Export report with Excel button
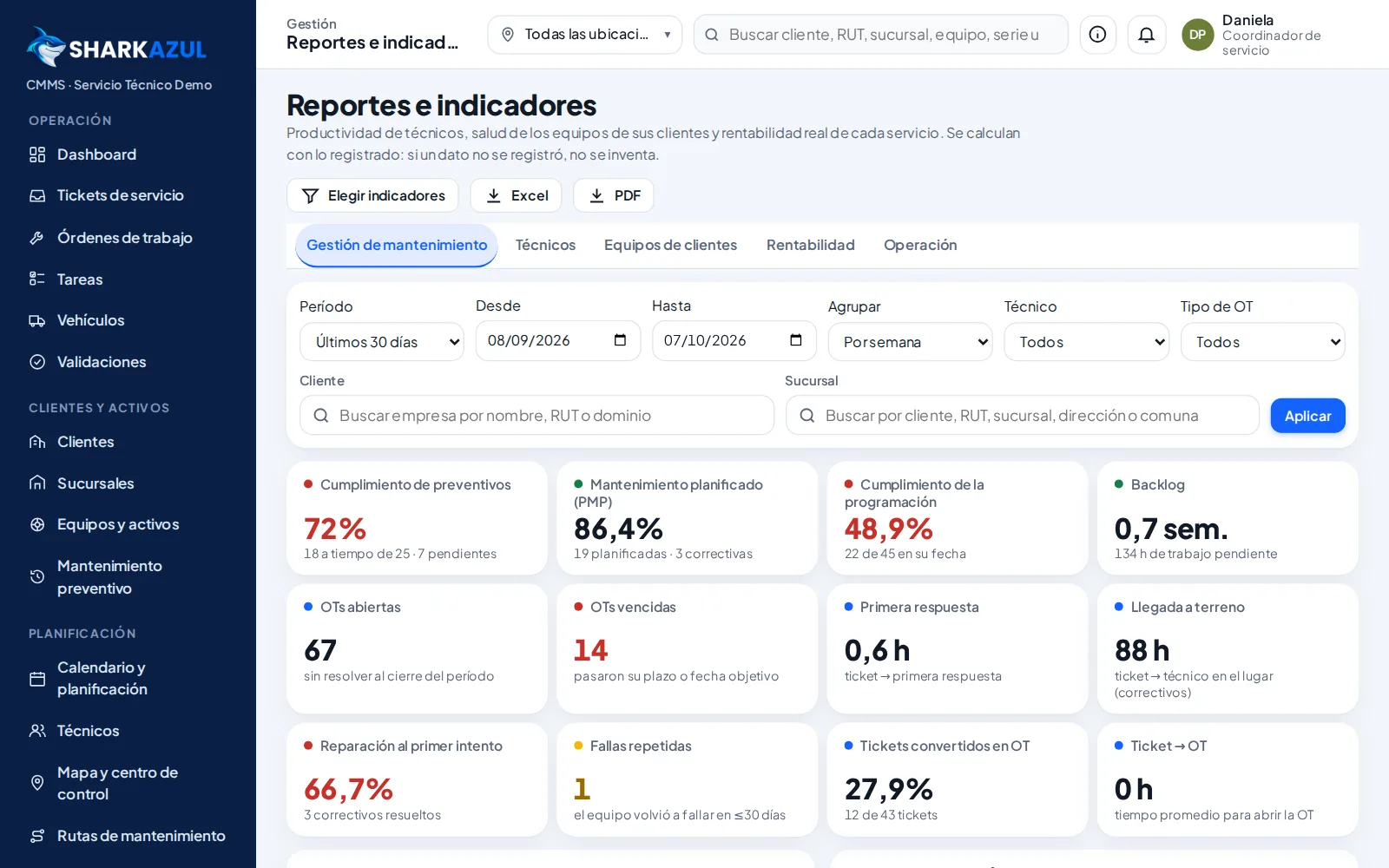This screenshot has height=868, width=1389. pos(516,195)
